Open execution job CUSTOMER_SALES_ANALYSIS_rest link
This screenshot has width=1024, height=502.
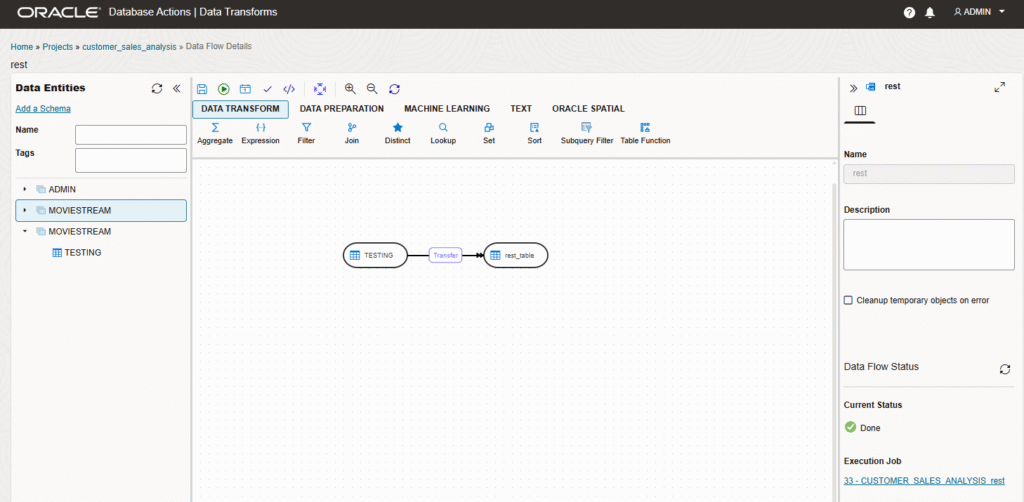coord(923,481)
